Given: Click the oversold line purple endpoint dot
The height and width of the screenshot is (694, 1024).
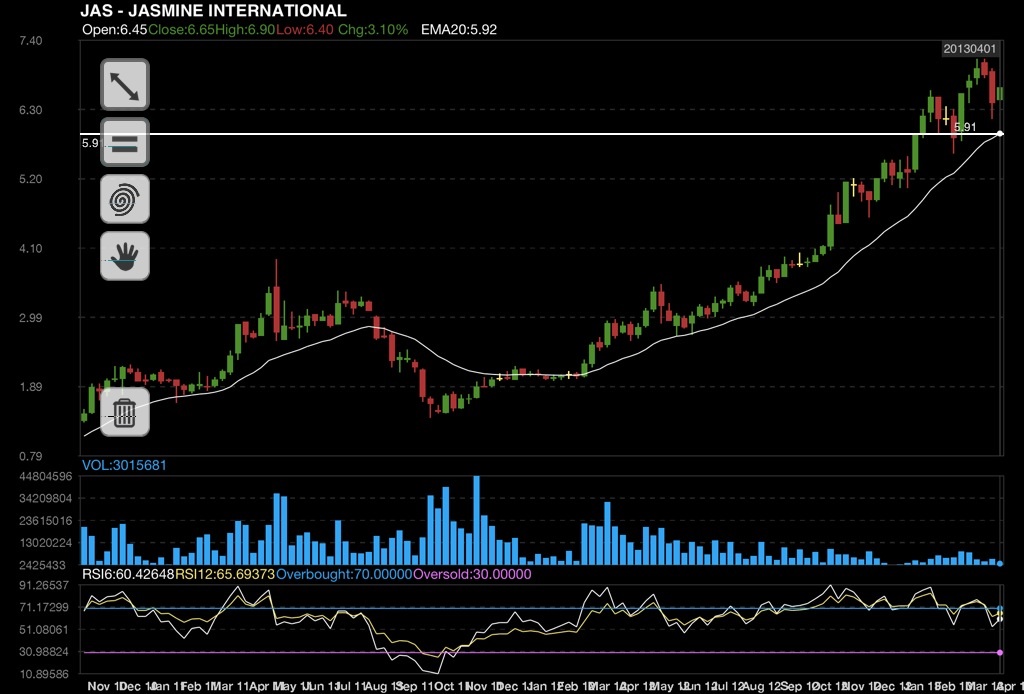Looking at the screenshot, I should click(1000, 653).
